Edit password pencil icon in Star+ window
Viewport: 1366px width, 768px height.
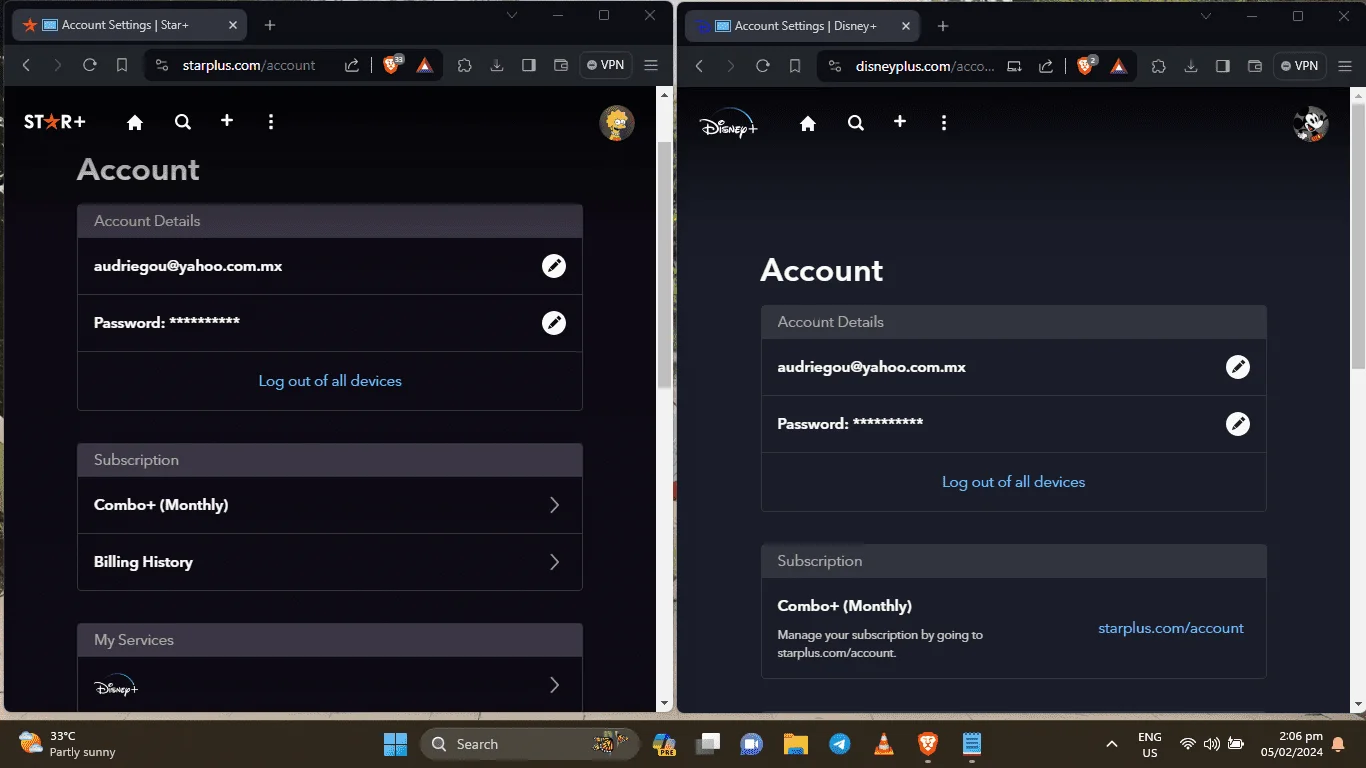(x=554, y=323)
